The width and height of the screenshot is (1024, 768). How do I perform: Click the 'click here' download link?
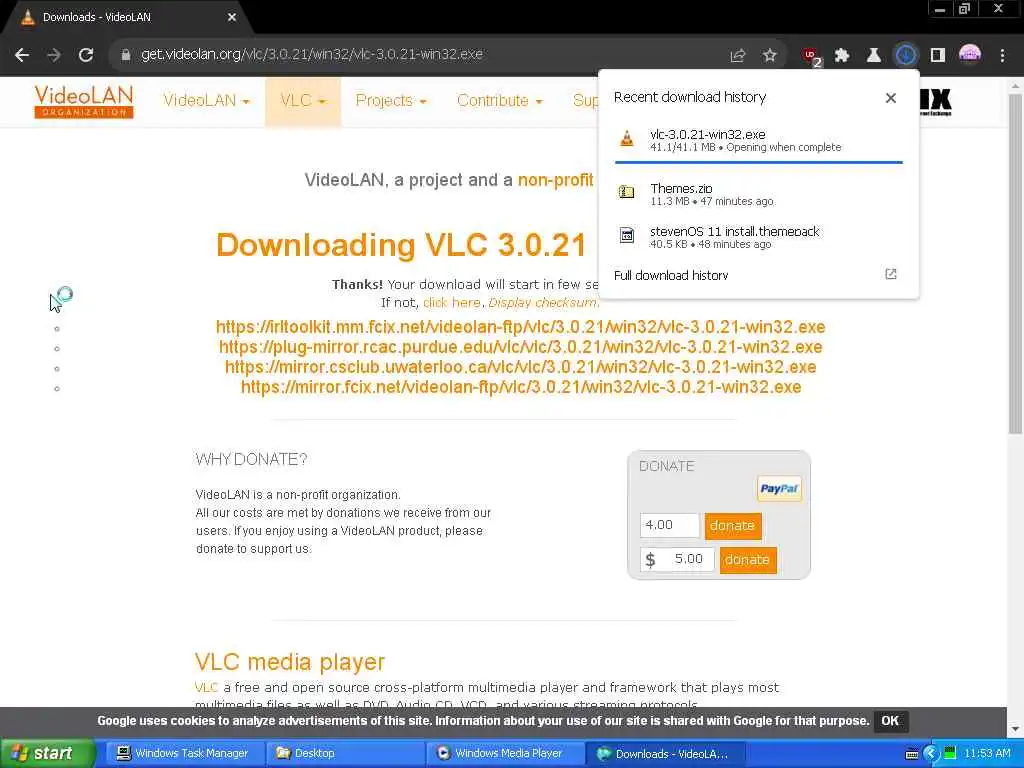point(451,303)
